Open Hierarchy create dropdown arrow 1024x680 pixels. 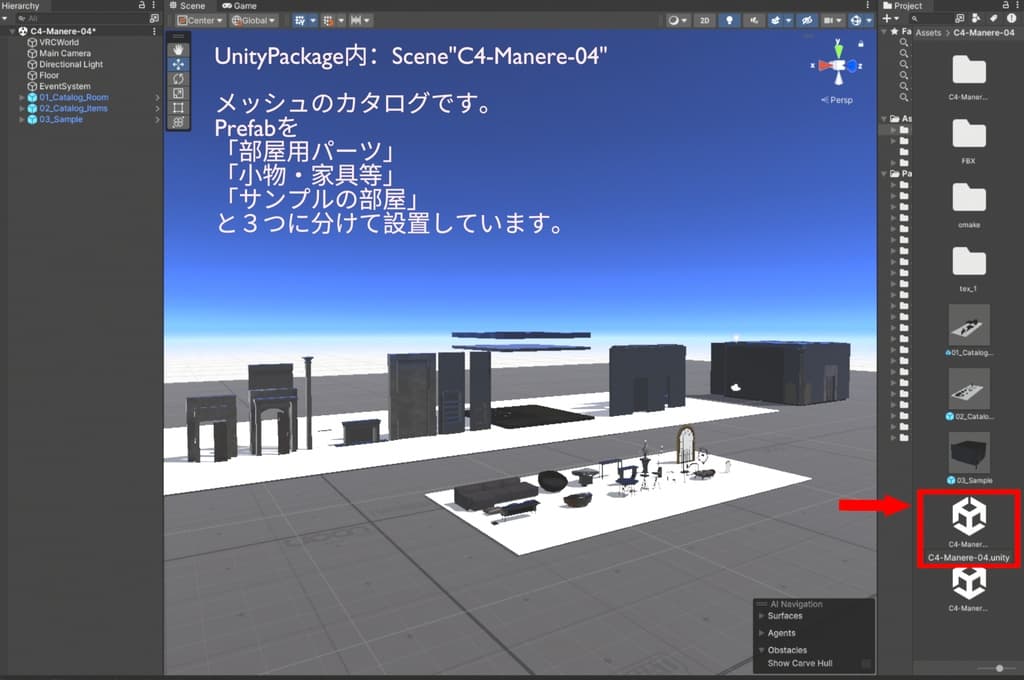[x=5, y=18]
